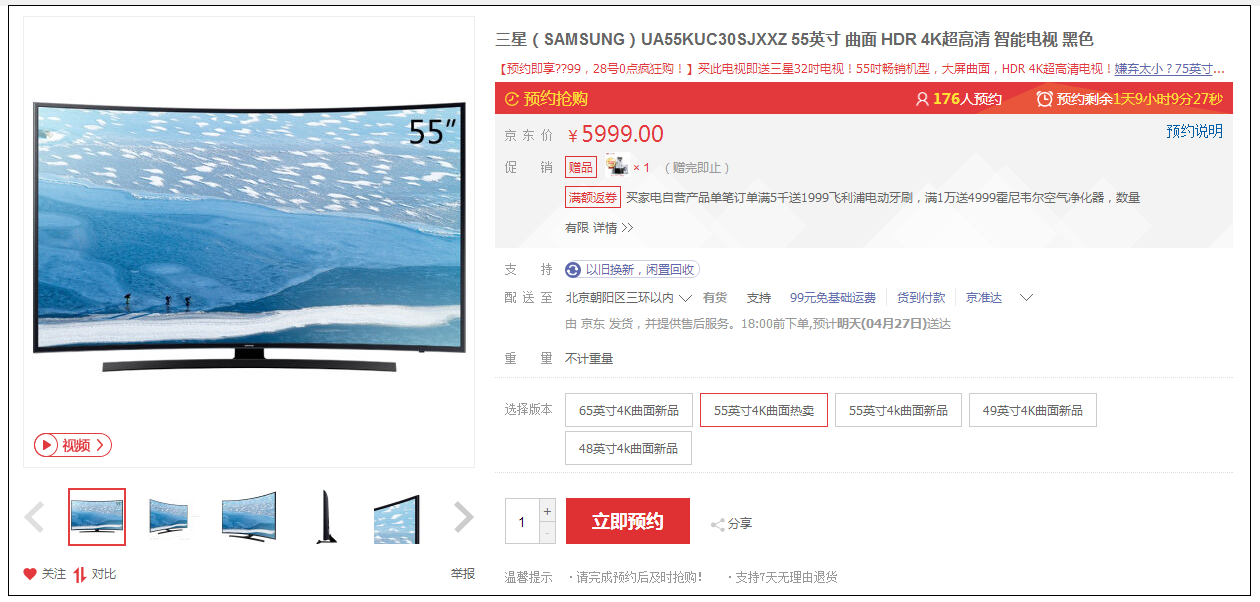
Task: Click the quantity input field
Action: 522,521
